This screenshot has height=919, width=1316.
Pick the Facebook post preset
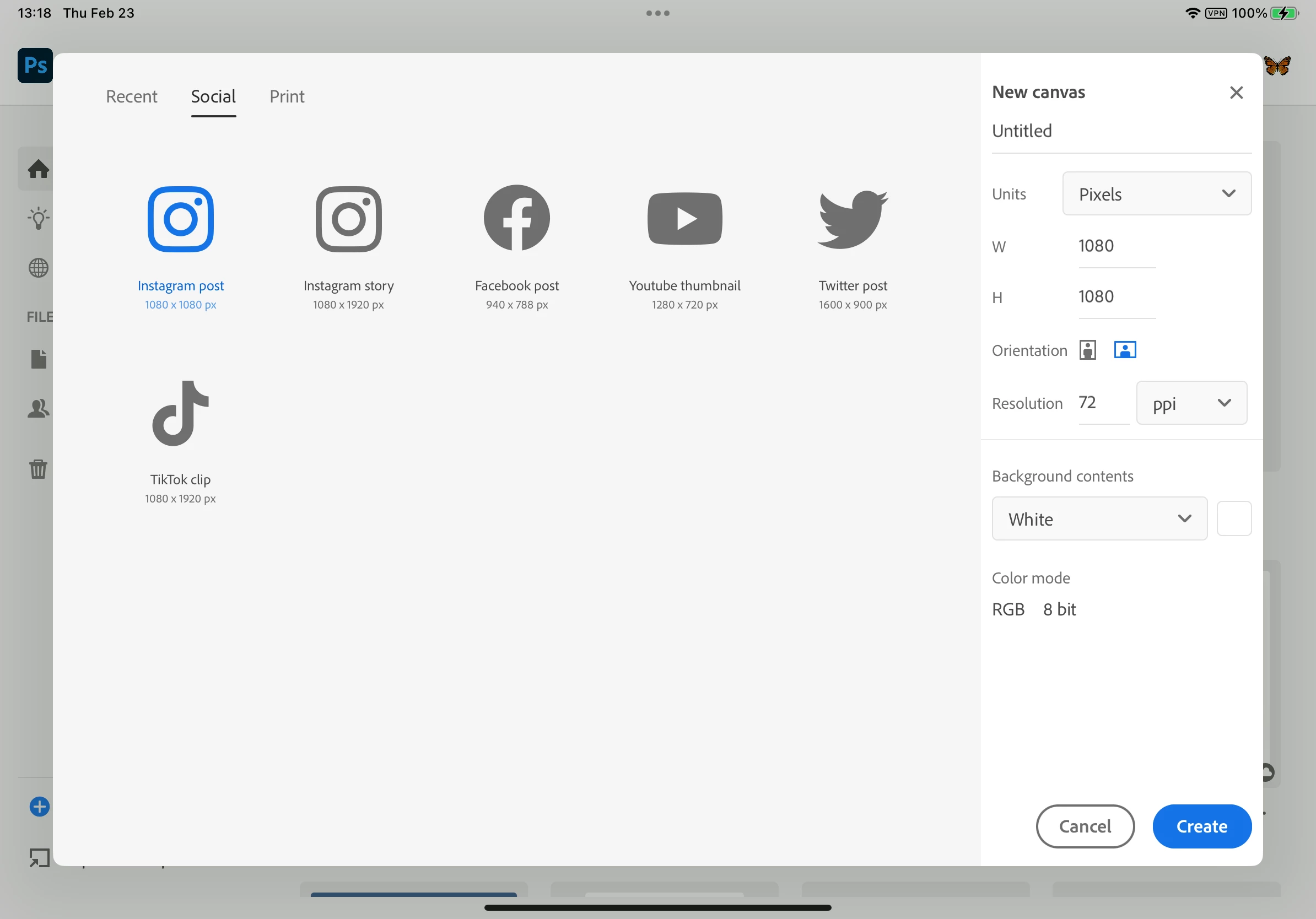[516, 218]
